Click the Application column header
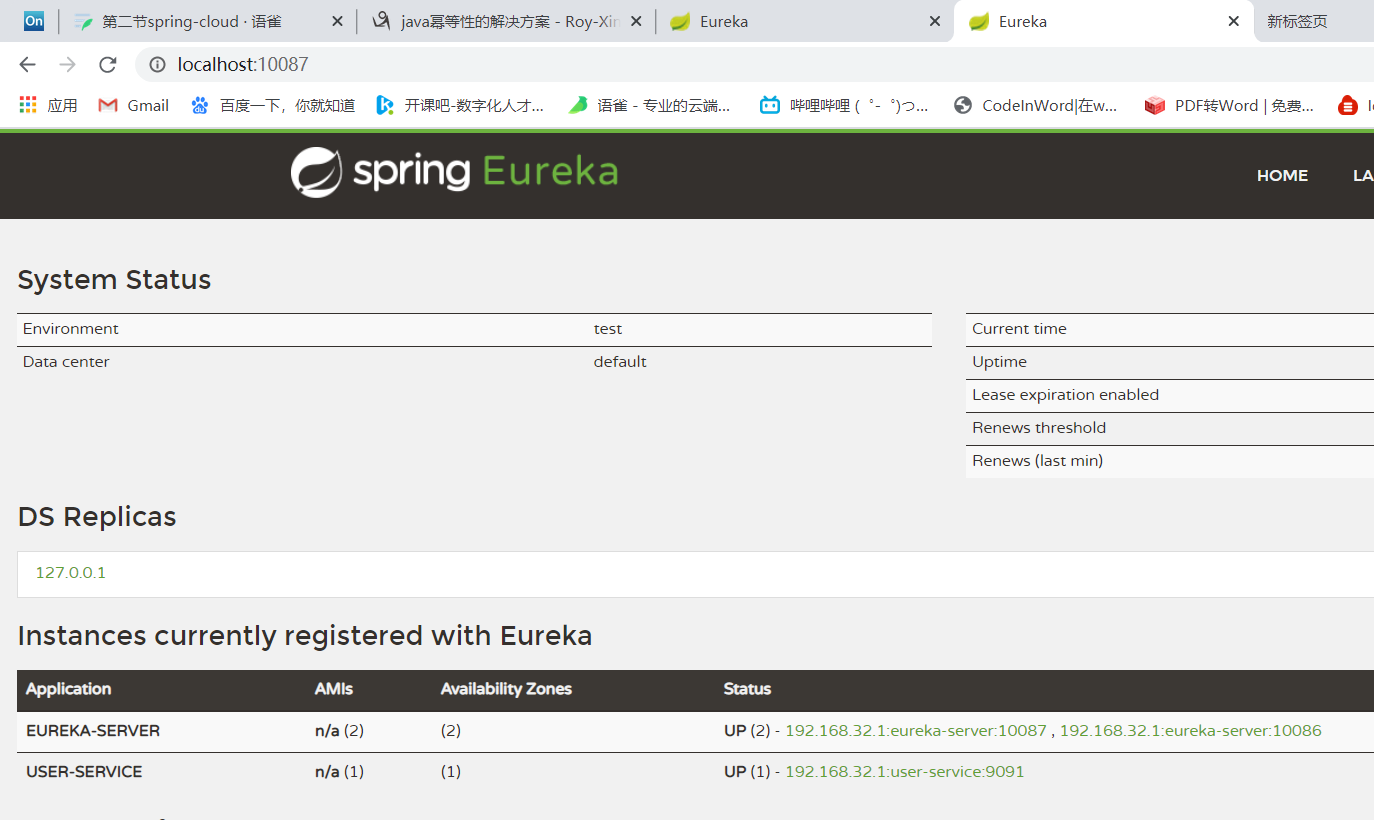Viewport: 1374px width, 820px height. pos(68,689)
